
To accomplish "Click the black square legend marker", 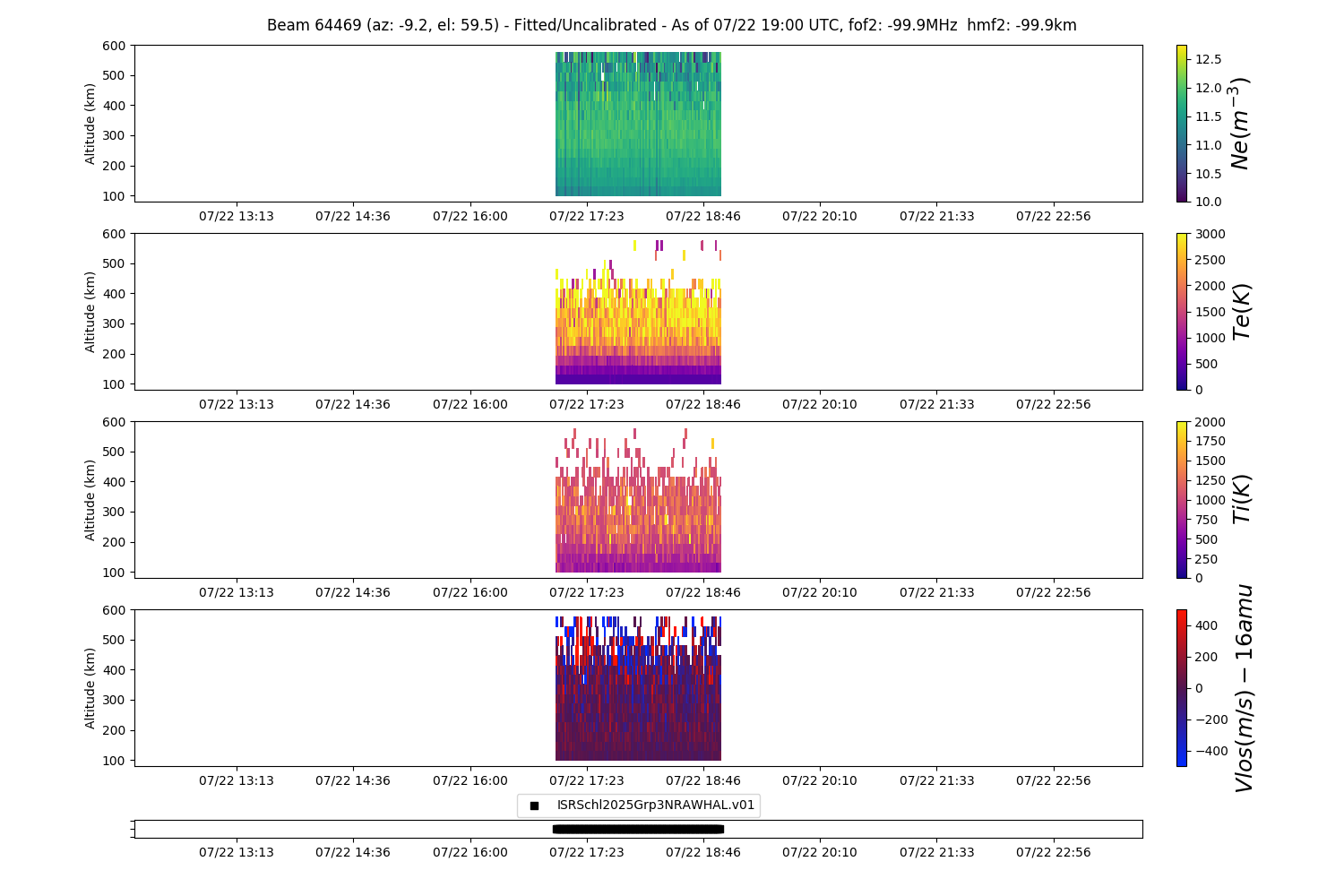I will point(534,806).
